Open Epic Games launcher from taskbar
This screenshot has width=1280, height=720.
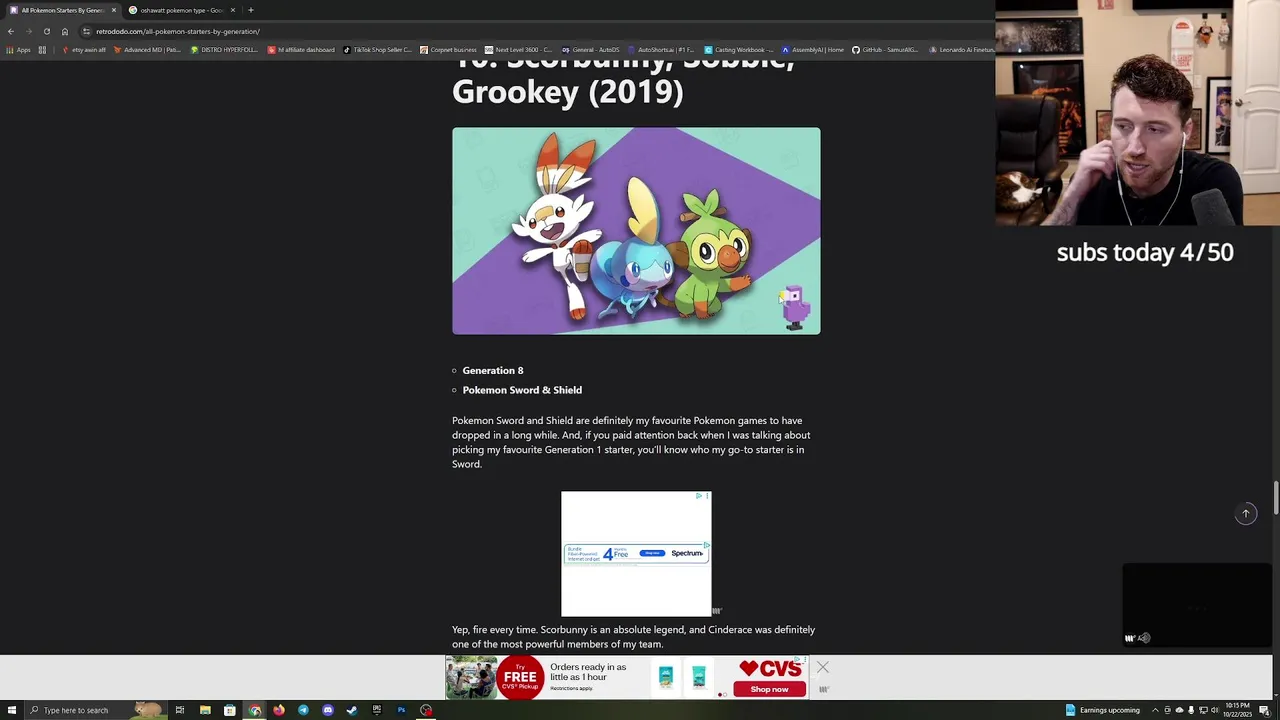pos(376,710)
